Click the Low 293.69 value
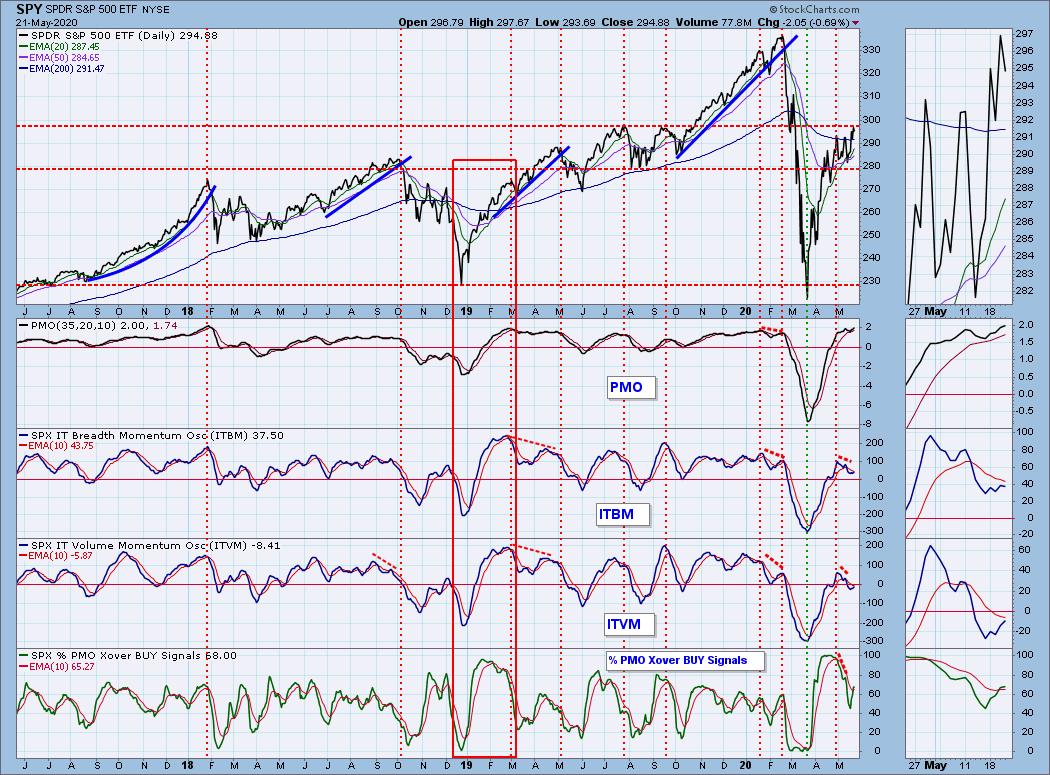1050x775 pixels. (565, 22)
